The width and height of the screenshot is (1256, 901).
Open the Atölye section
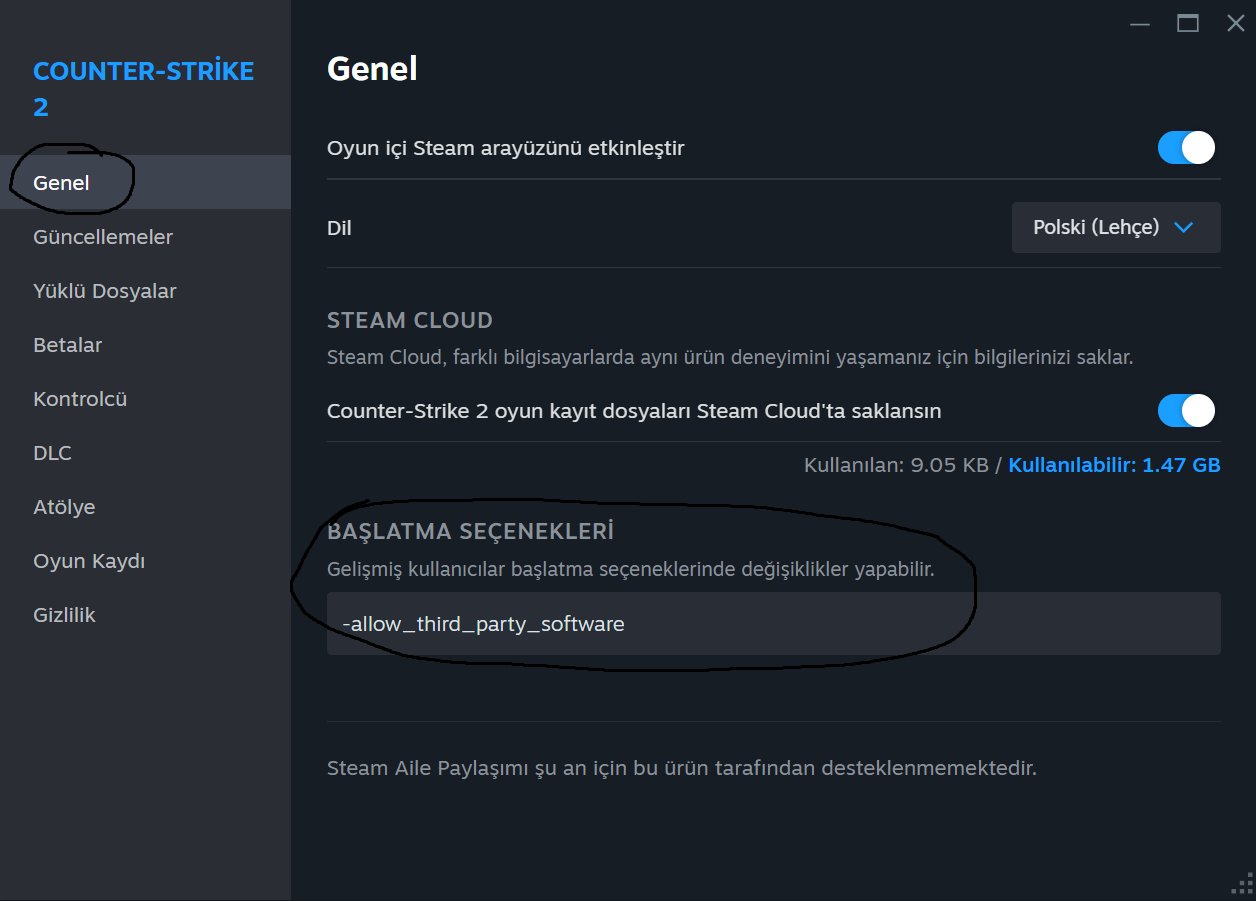[x=64, y=507]
